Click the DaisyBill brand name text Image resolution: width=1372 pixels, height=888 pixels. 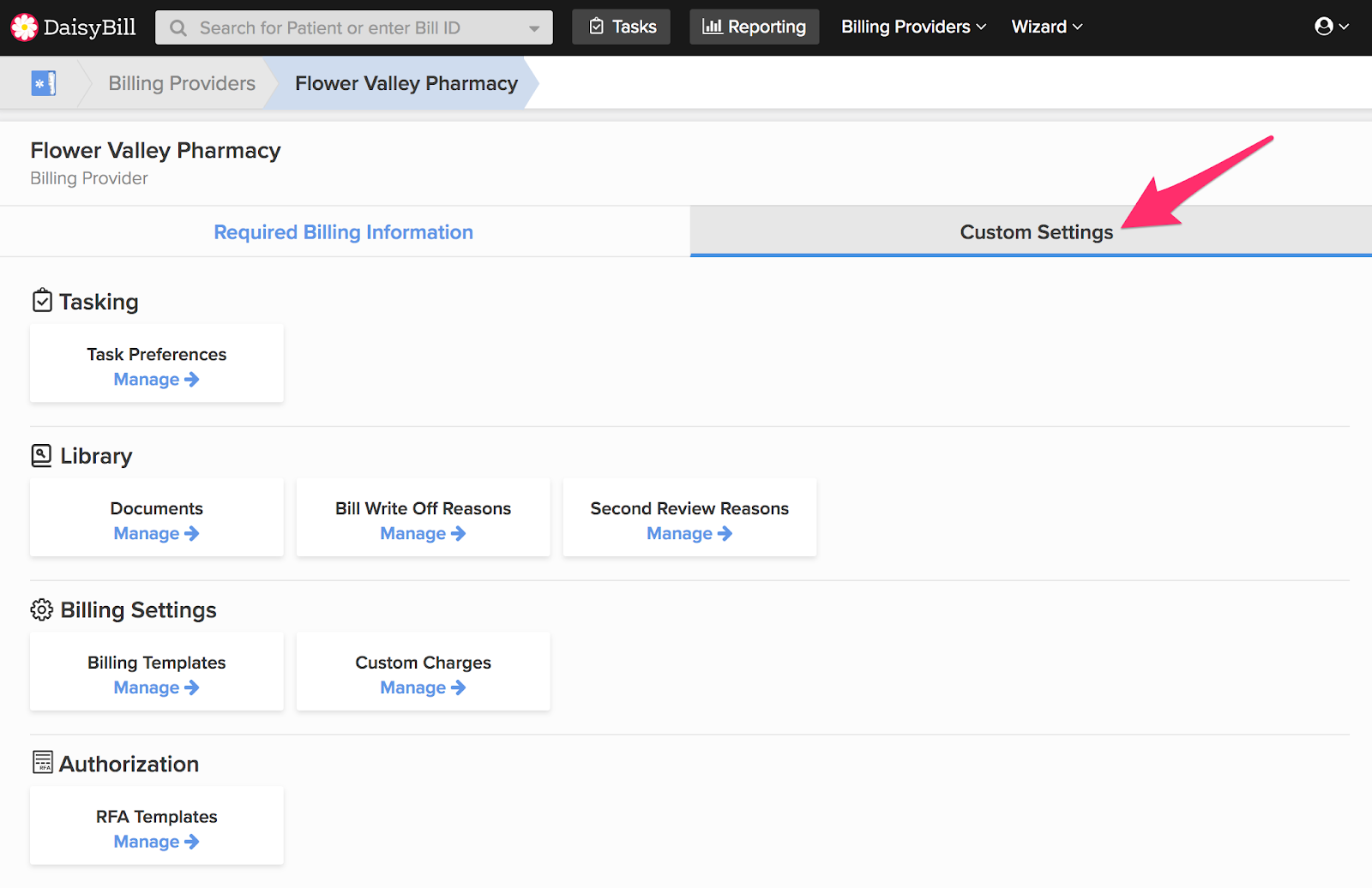90,27
